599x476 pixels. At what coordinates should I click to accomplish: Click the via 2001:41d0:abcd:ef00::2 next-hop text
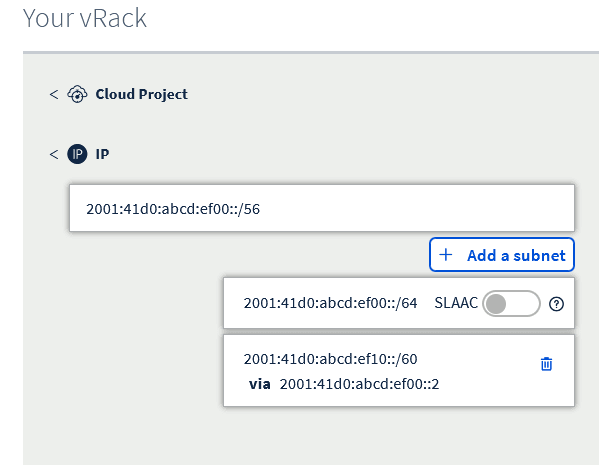point(344,384)
